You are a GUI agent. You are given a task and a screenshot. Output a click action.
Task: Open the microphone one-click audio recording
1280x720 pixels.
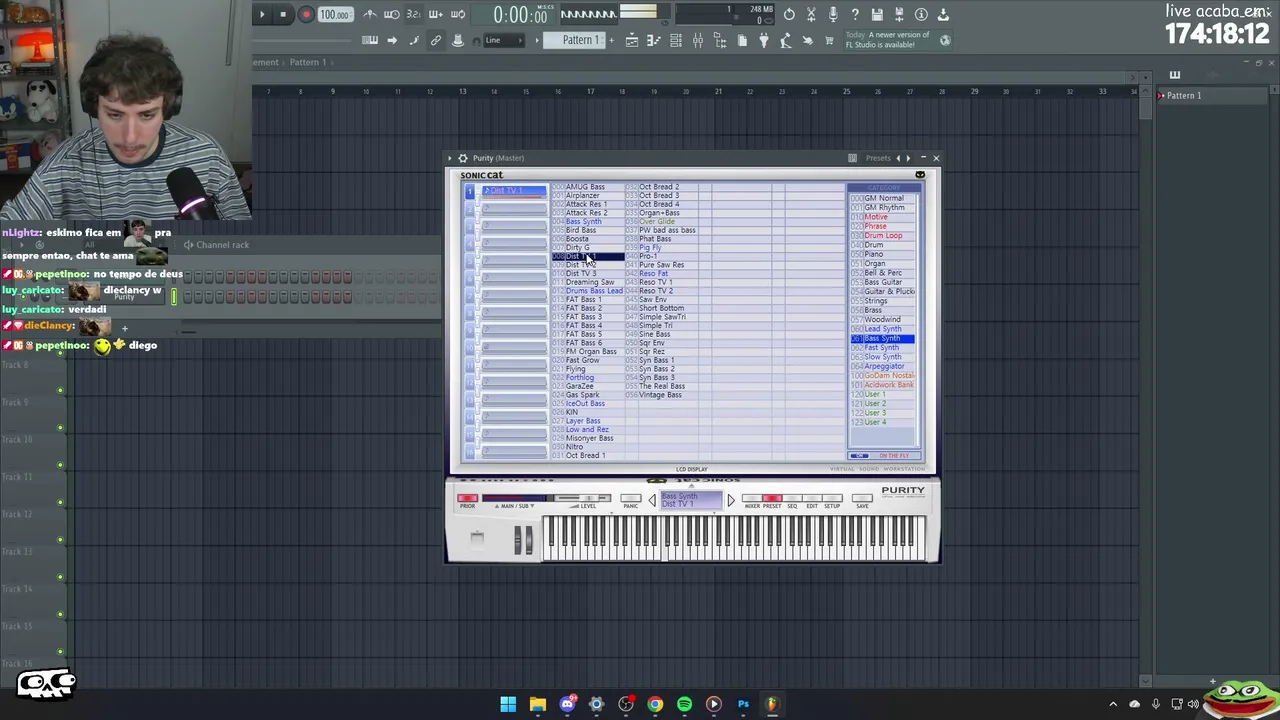(x=833, y=14)
